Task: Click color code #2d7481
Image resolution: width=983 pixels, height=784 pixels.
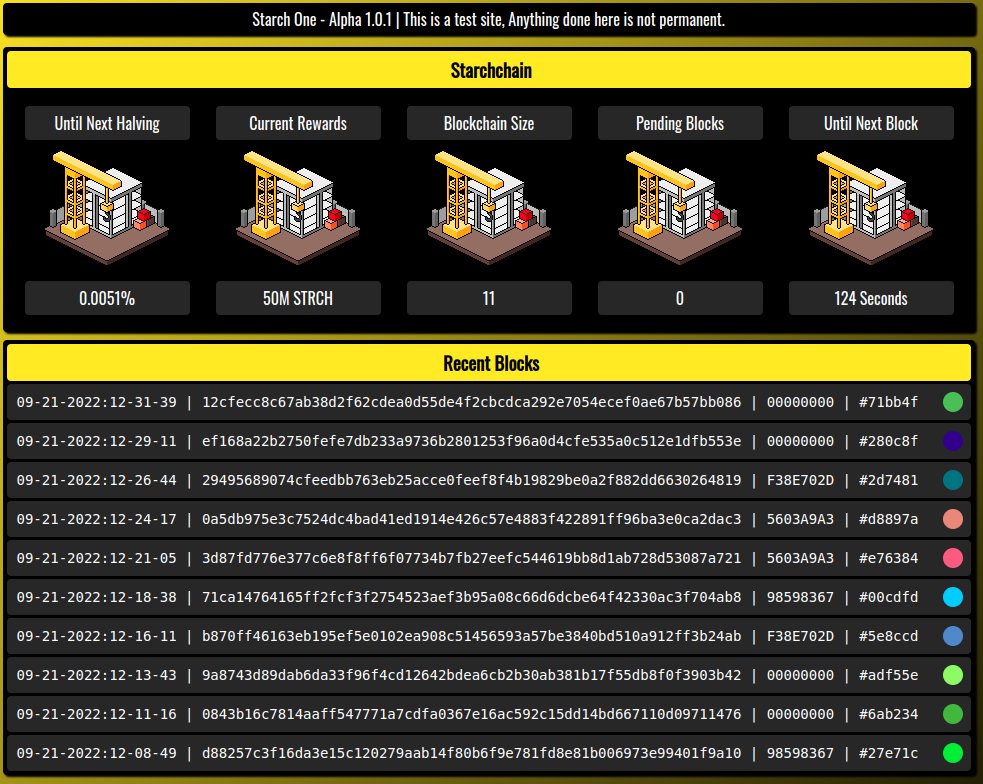Action: [888, 480]
